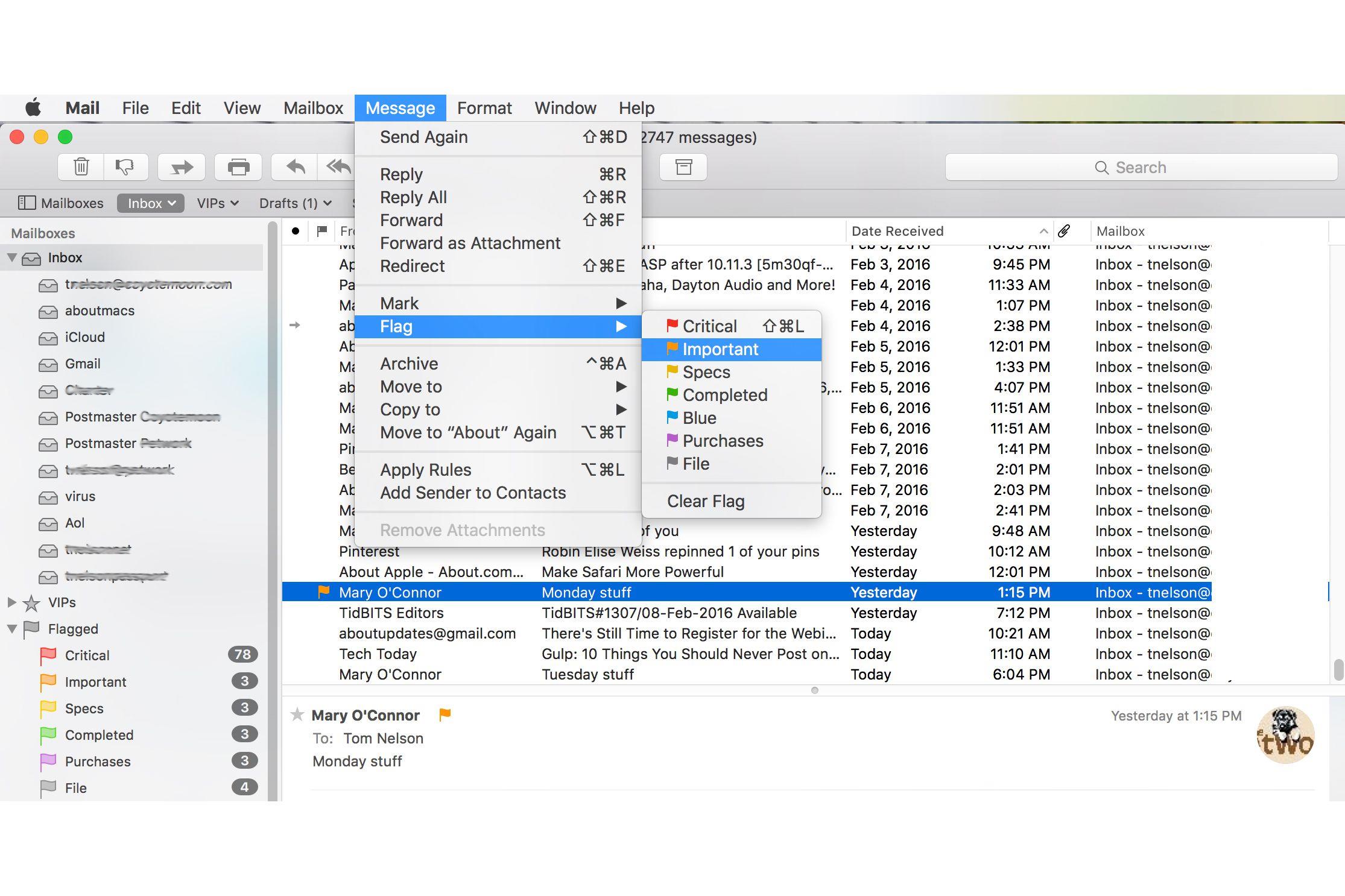Screen dimensions: 1345x896
Task: Click the flag column header icon
Action: 322,231
